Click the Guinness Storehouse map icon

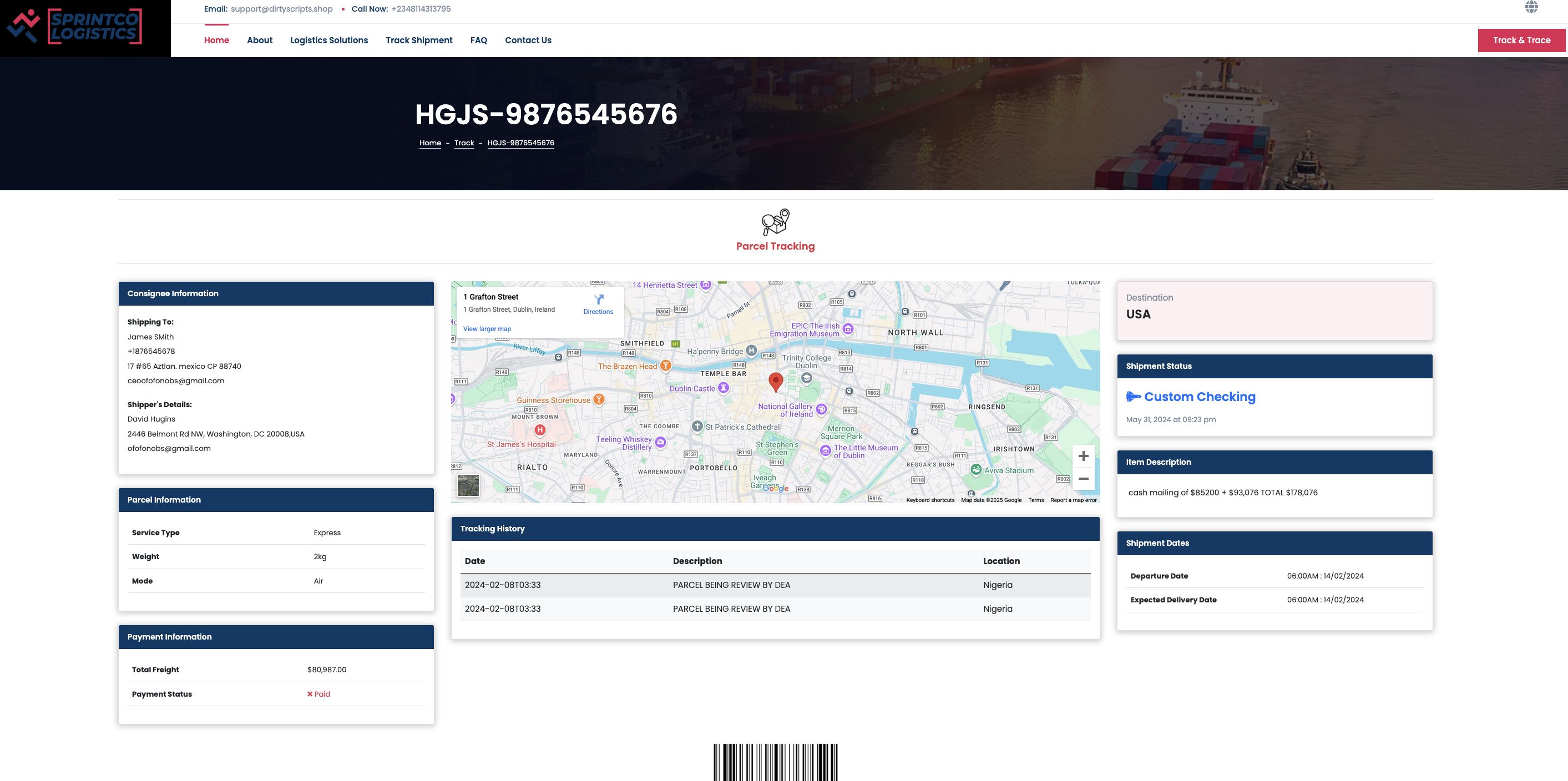tap(599, 399)
